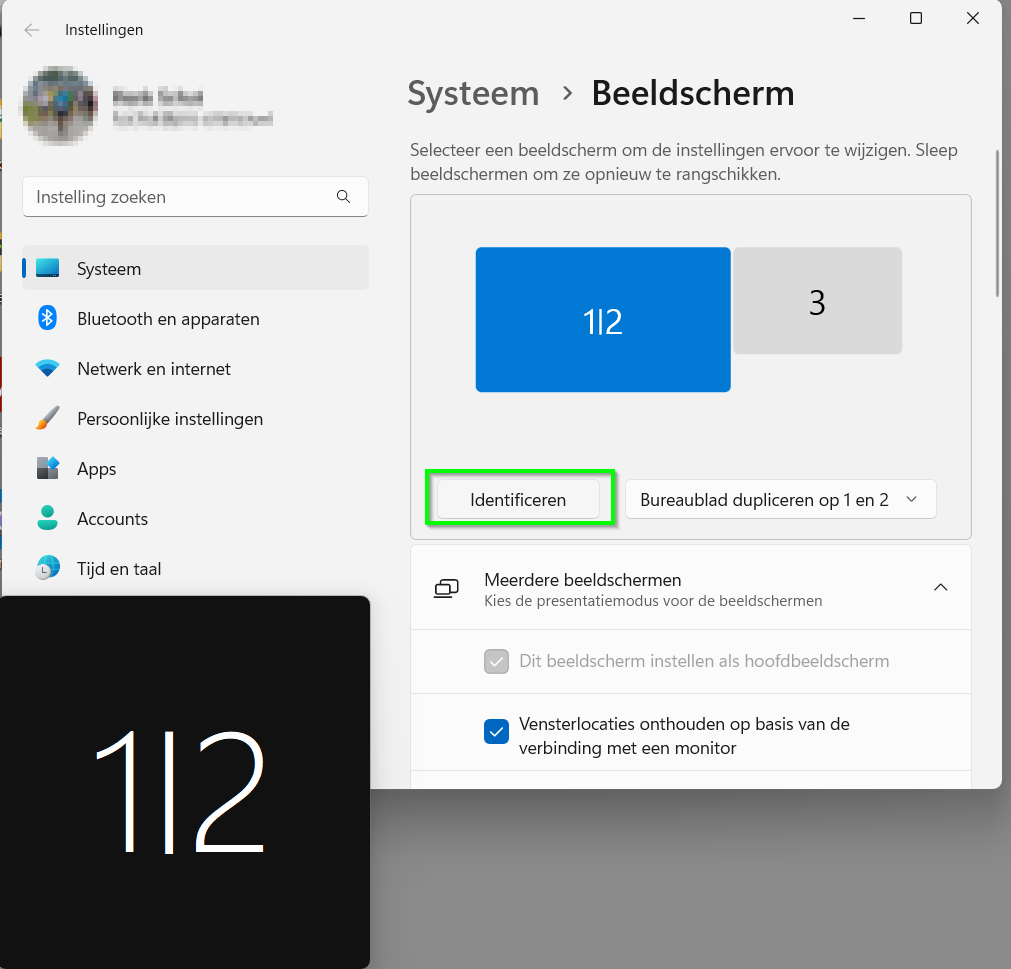Click the Identificeren button
1011x969 pixels.
pos(518,500)
